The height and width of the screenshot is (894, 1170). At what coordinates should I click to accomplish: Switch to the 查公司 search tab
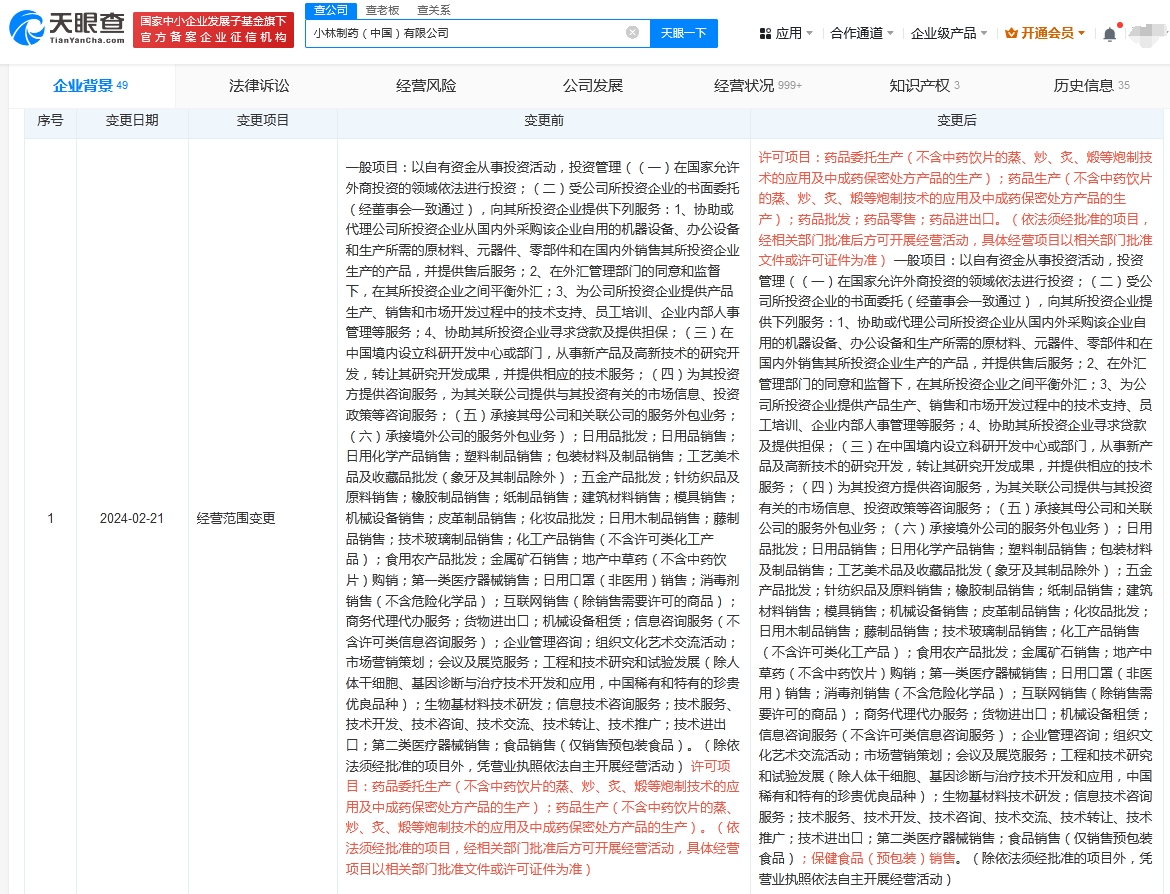331,10
